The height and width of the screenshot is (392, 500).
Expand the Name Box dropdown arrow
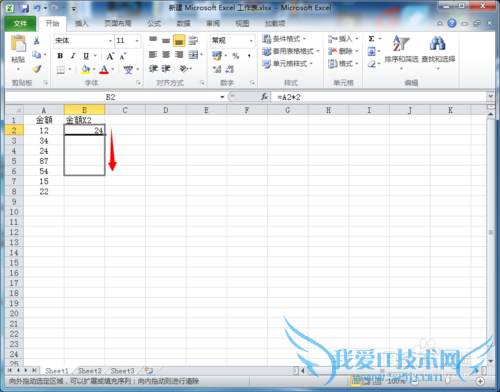(x=222, y=97)
